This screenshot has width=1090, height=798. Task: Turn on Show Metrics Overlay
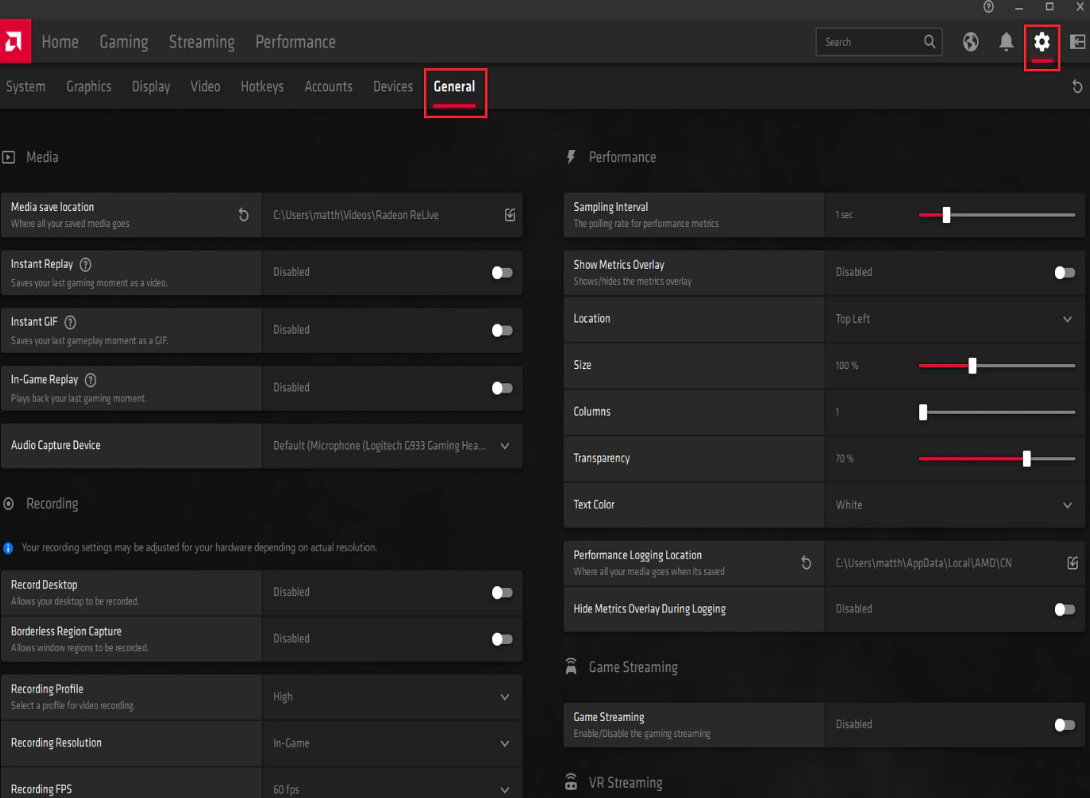click(1064, 272)
